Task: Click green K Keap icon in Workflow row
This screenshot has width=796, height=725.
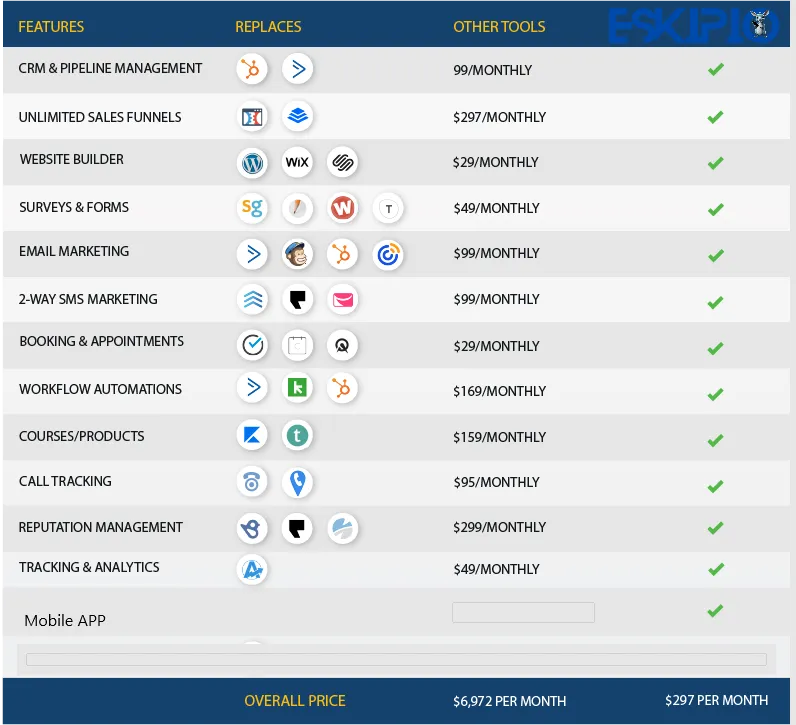Action: tap(297, 388)
